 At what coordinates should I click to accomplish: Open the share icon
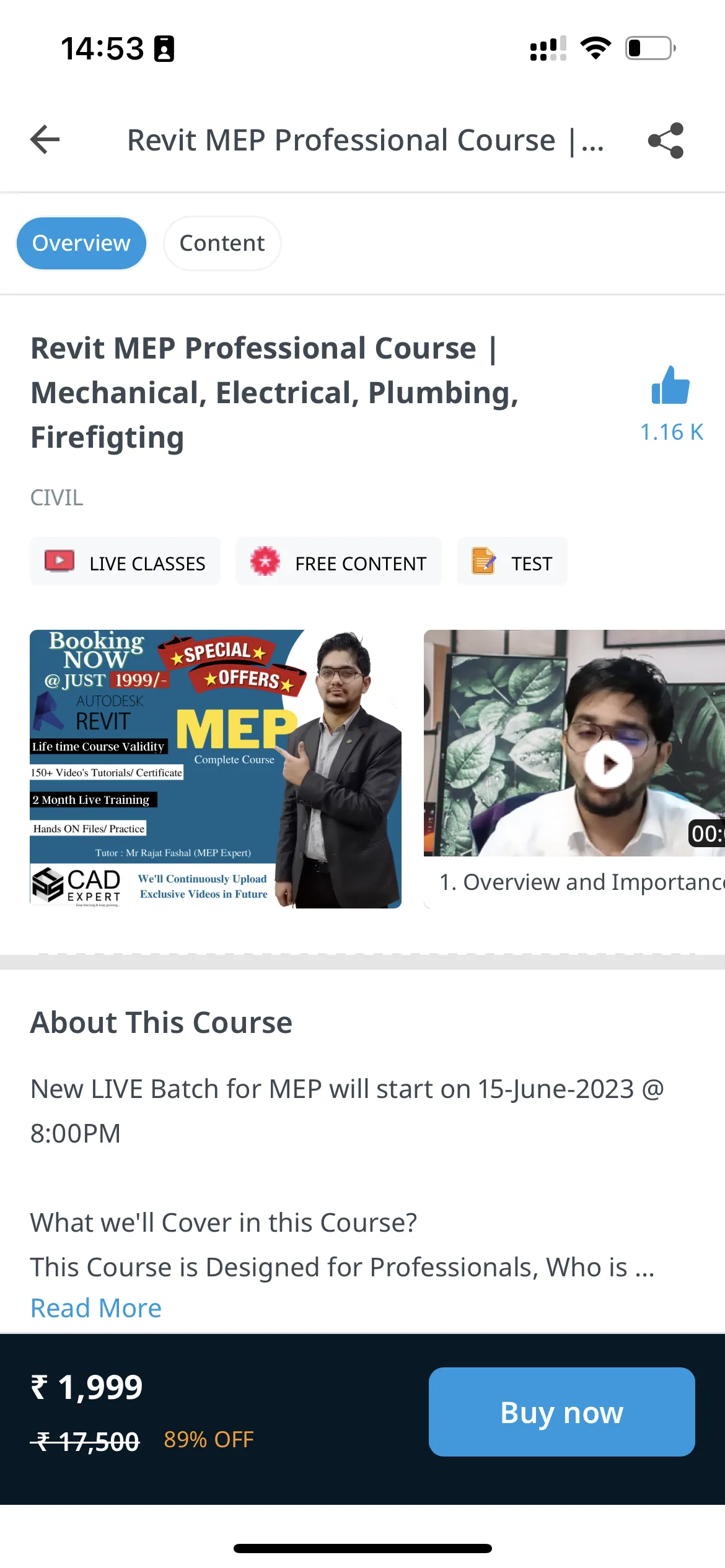pyautogui.click(x=666, y=141)
